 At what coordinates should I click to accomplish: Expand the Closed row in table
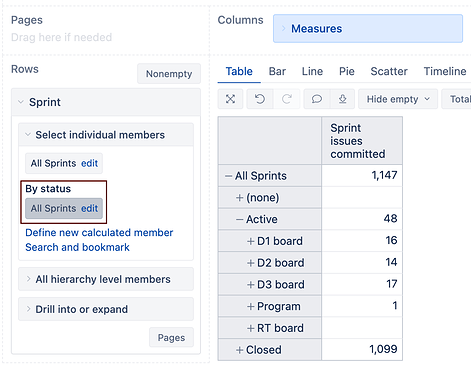(x=239, y=350)
